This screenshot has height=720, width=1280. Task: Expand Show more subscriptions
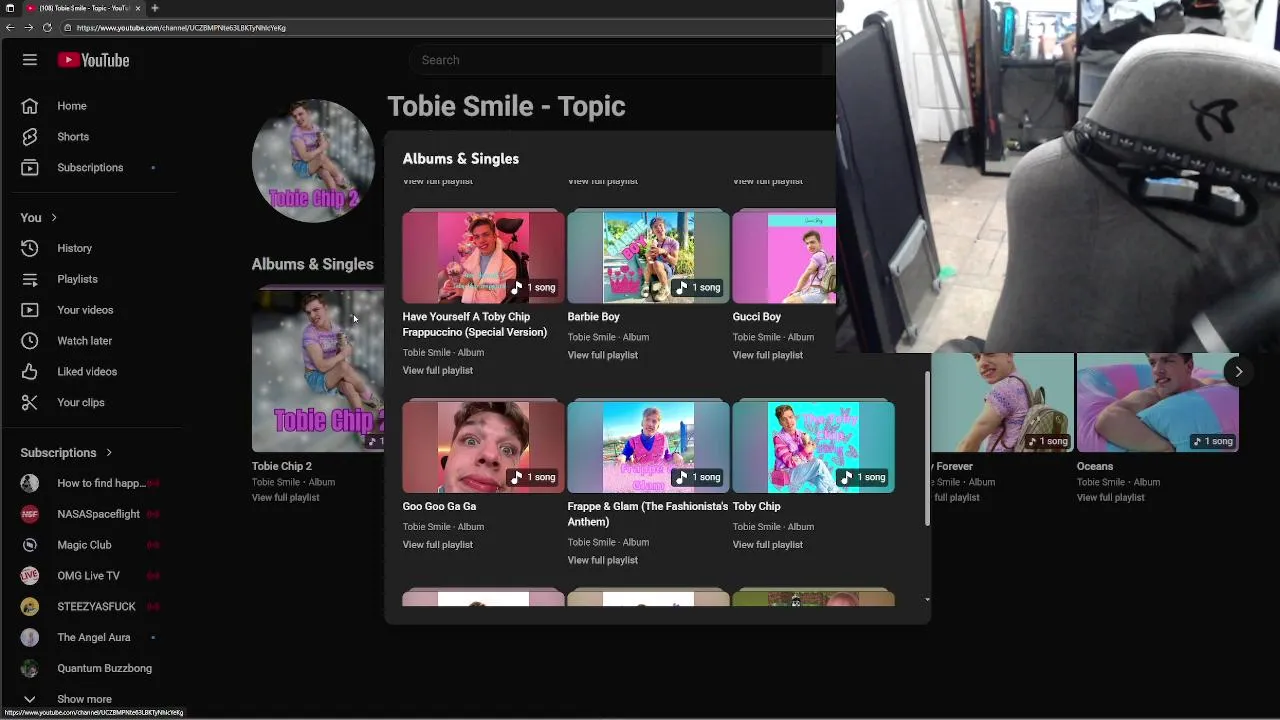(x=84, y=699)
